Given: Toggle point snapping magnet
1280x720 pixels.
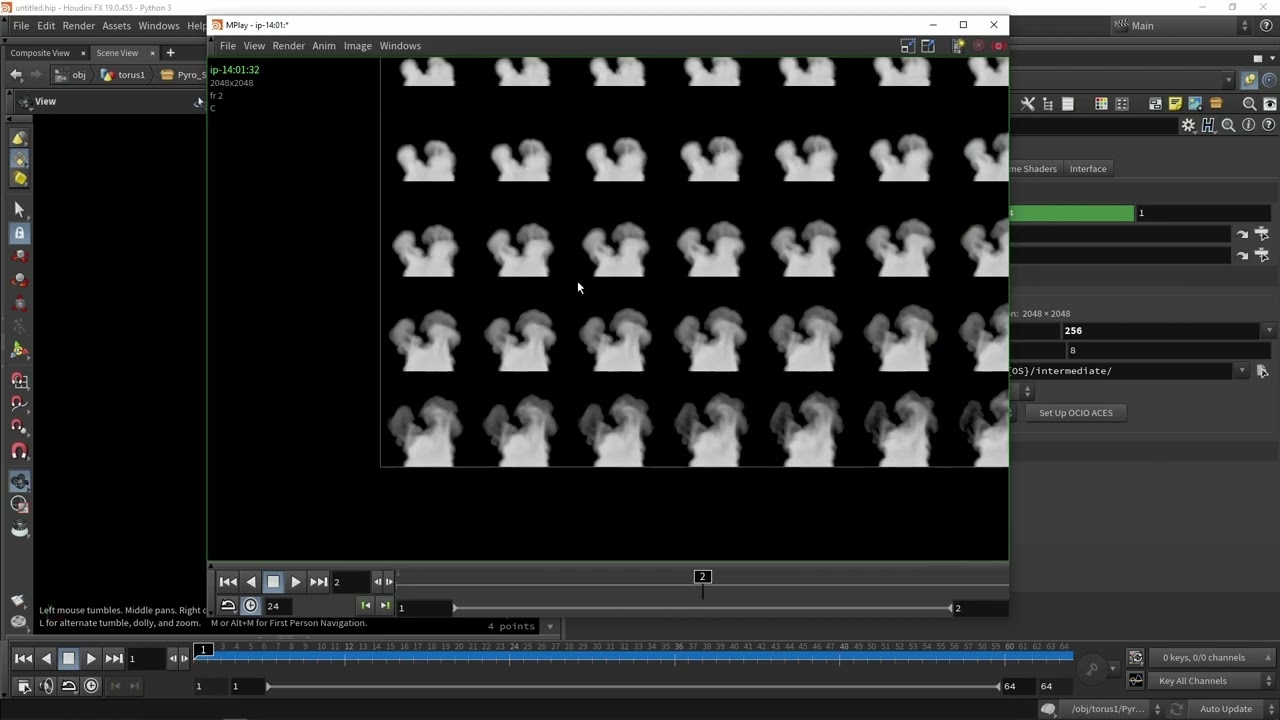Looking at the screenshot, I should (x=19, y=427).
